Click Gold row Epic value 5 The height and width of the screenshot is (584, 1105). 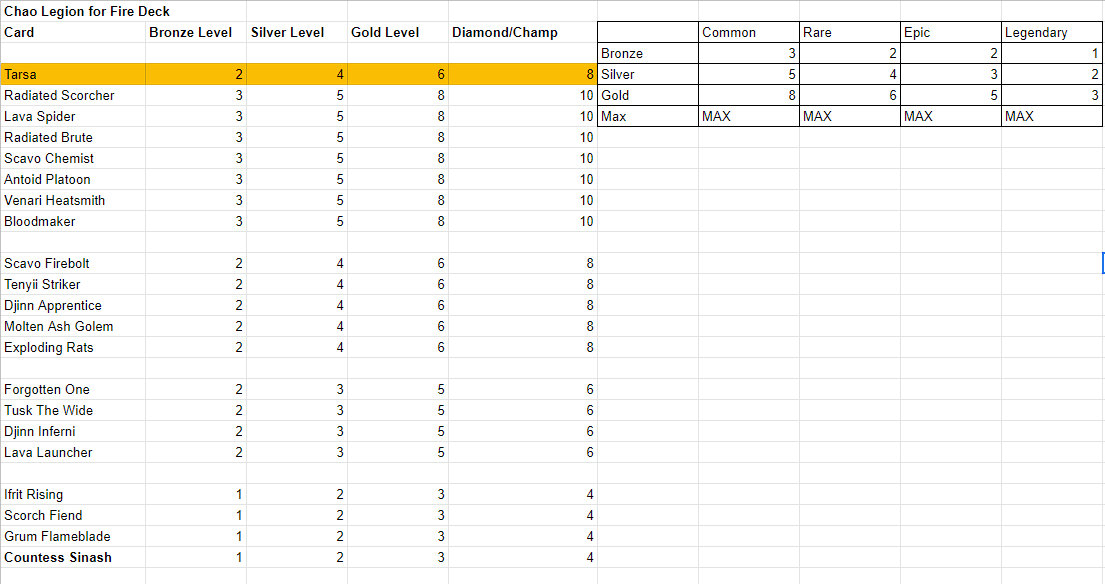click(x=951, y=95)
